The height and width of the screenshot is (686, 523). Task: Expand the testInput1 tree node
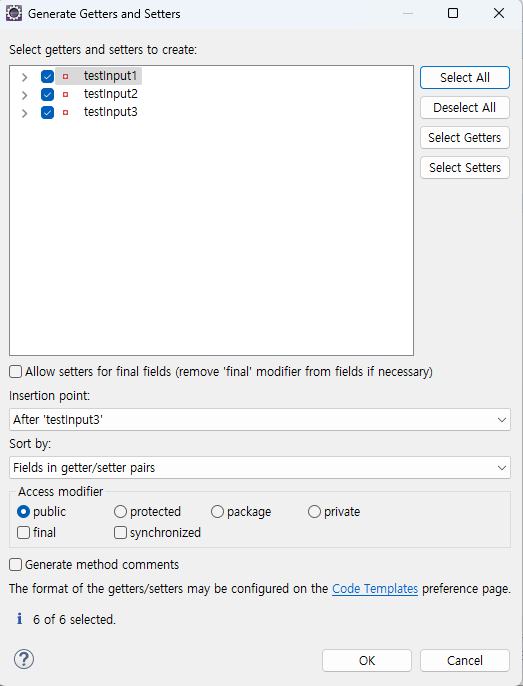tap(25, 77)
